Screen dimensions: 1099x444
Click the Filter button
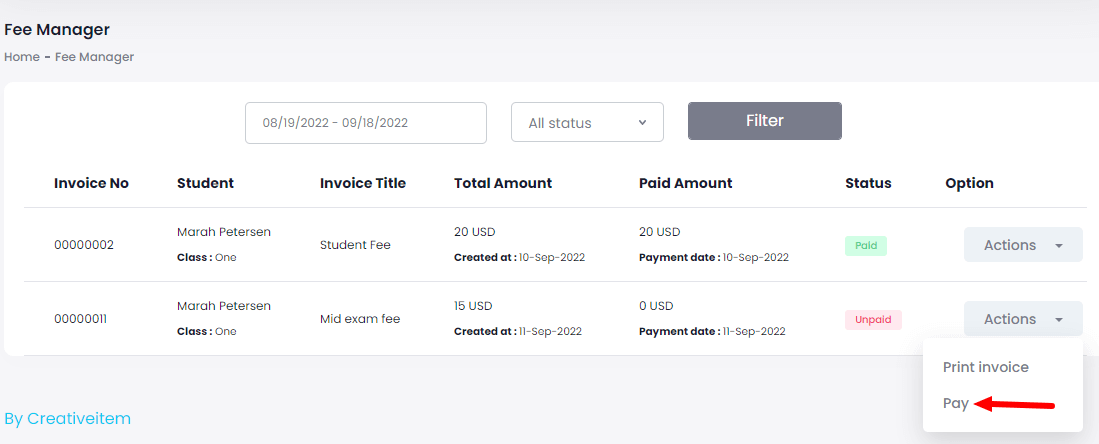pyautogui.click(x=764, y=121)
